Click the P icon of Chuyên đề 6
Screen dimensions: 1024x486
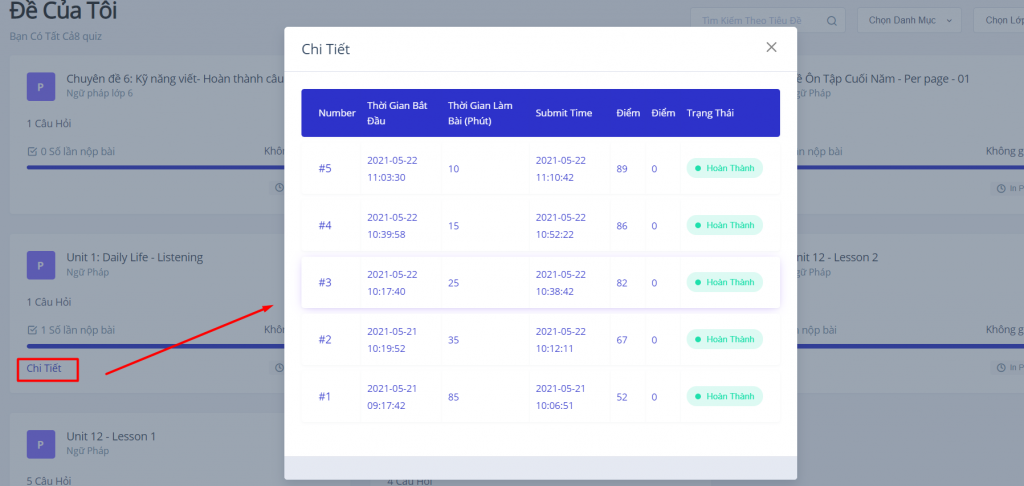(x=40, y=86)
